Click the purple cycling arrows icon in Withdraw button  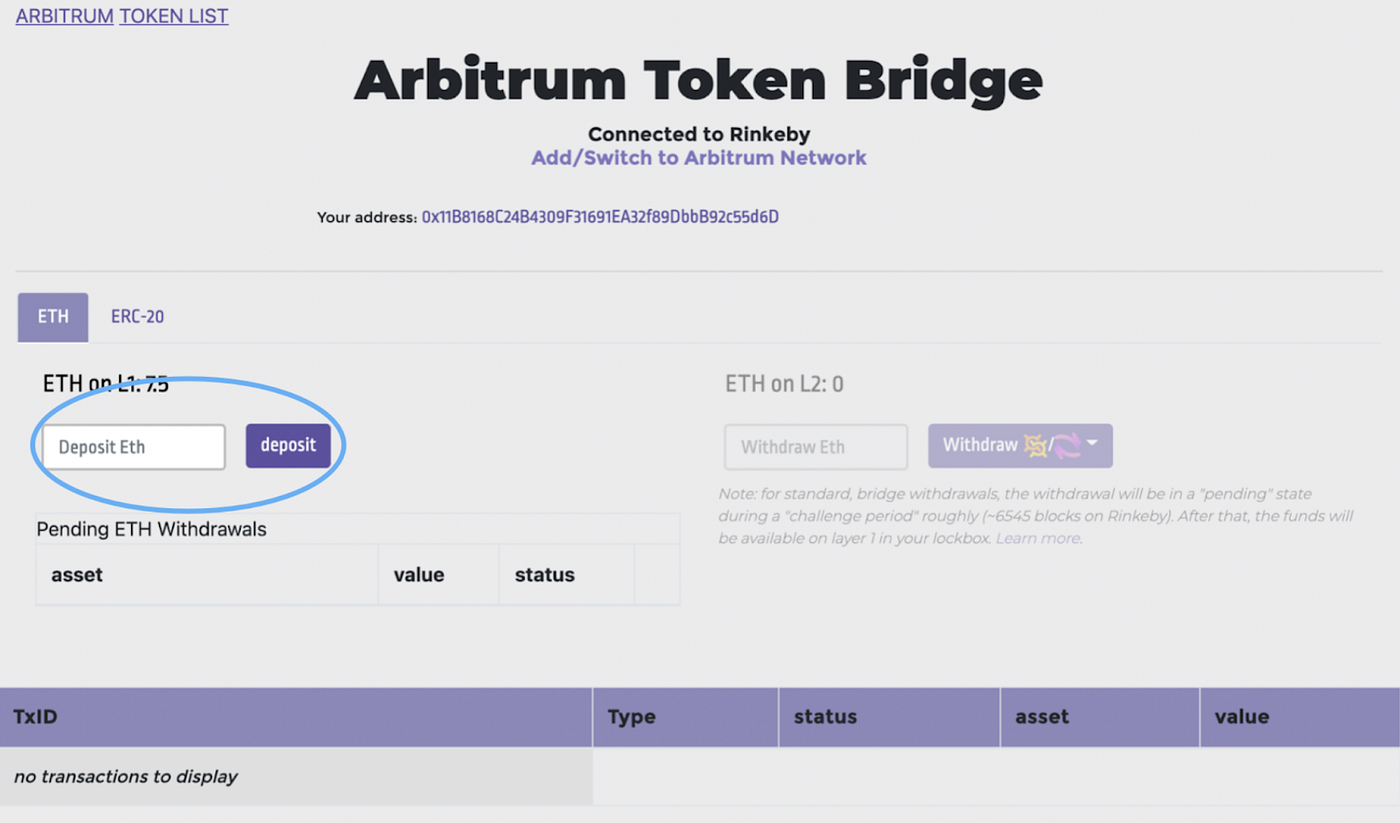pos(1067,444)
